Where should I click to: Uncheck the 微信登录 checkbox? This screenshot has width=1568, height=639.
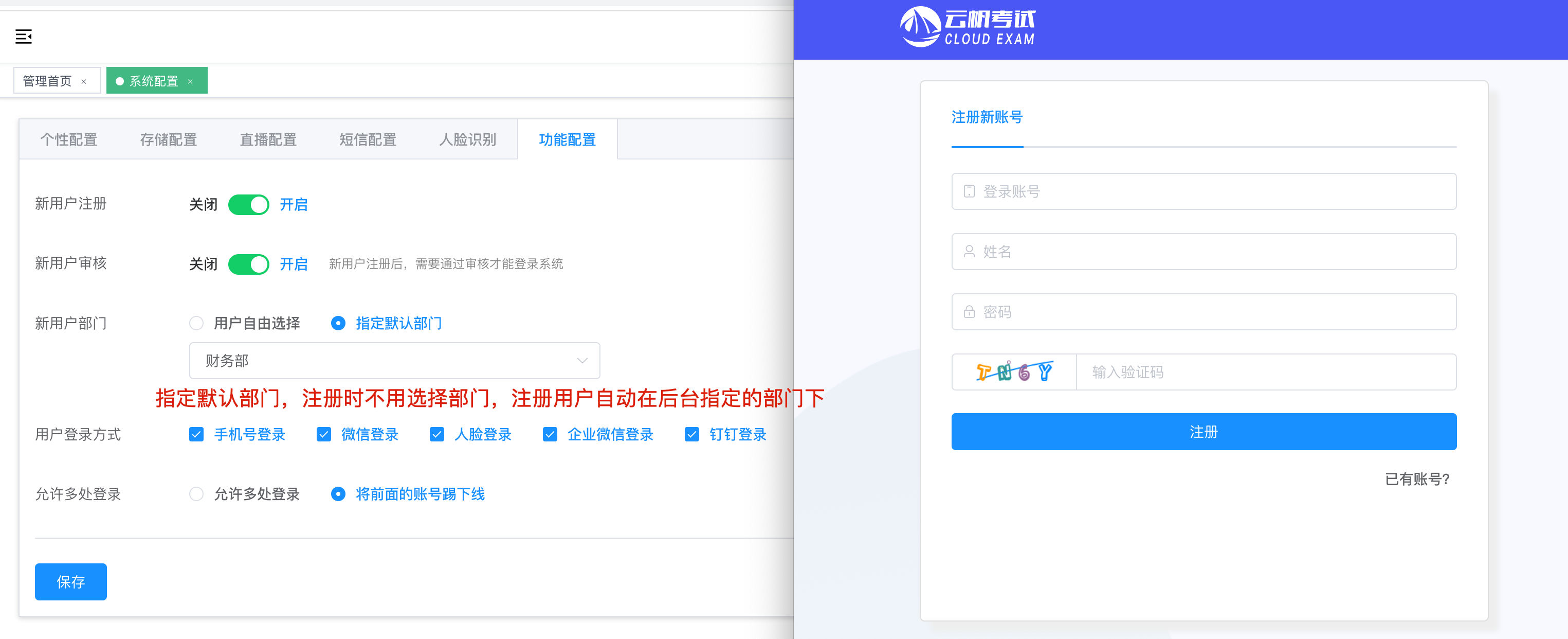[x=324, y=434]
